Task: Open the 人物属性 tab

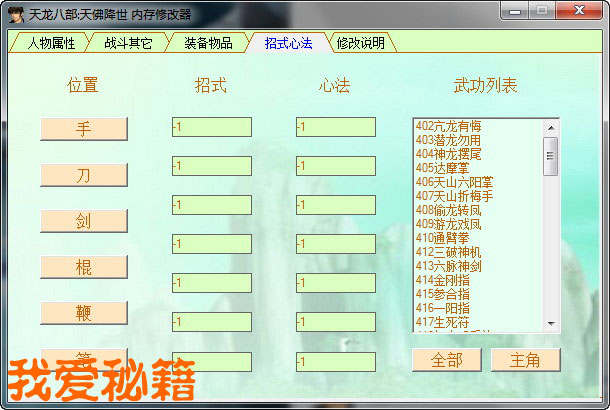Action: click(51, 43)
